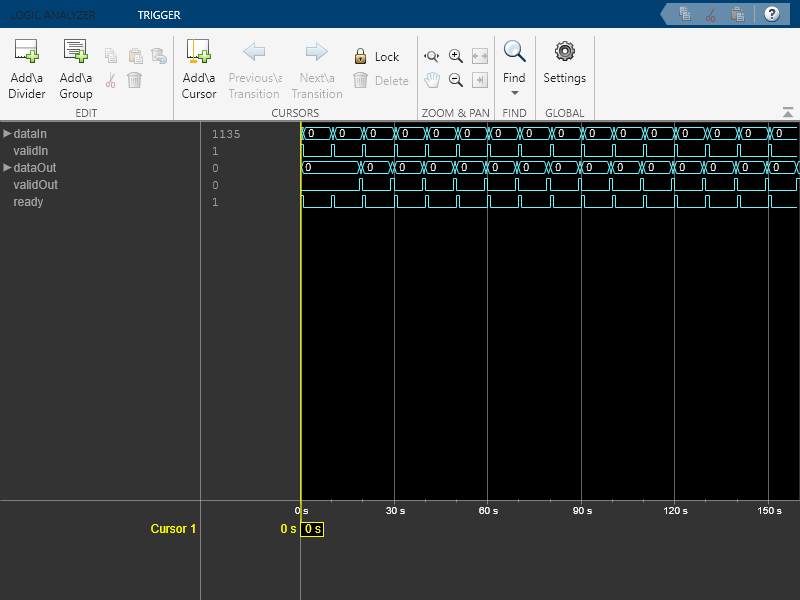Click the Zoom In magnifier icon
Viewport: 800px width, 600px height.
(456, 57)
